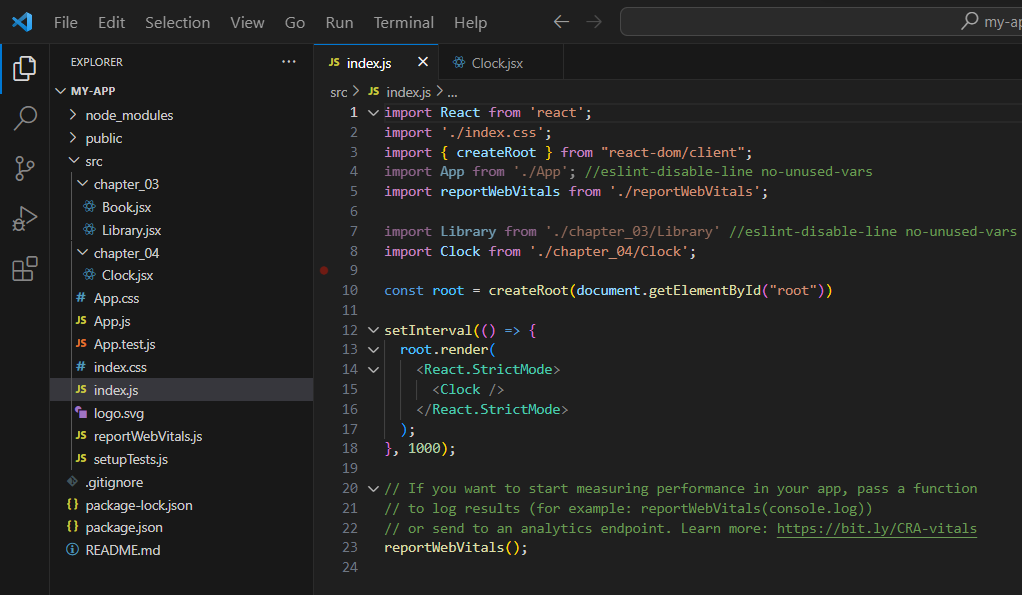
Task: Open Clock.jsx in the explorer tree
Action: (127, 275)
